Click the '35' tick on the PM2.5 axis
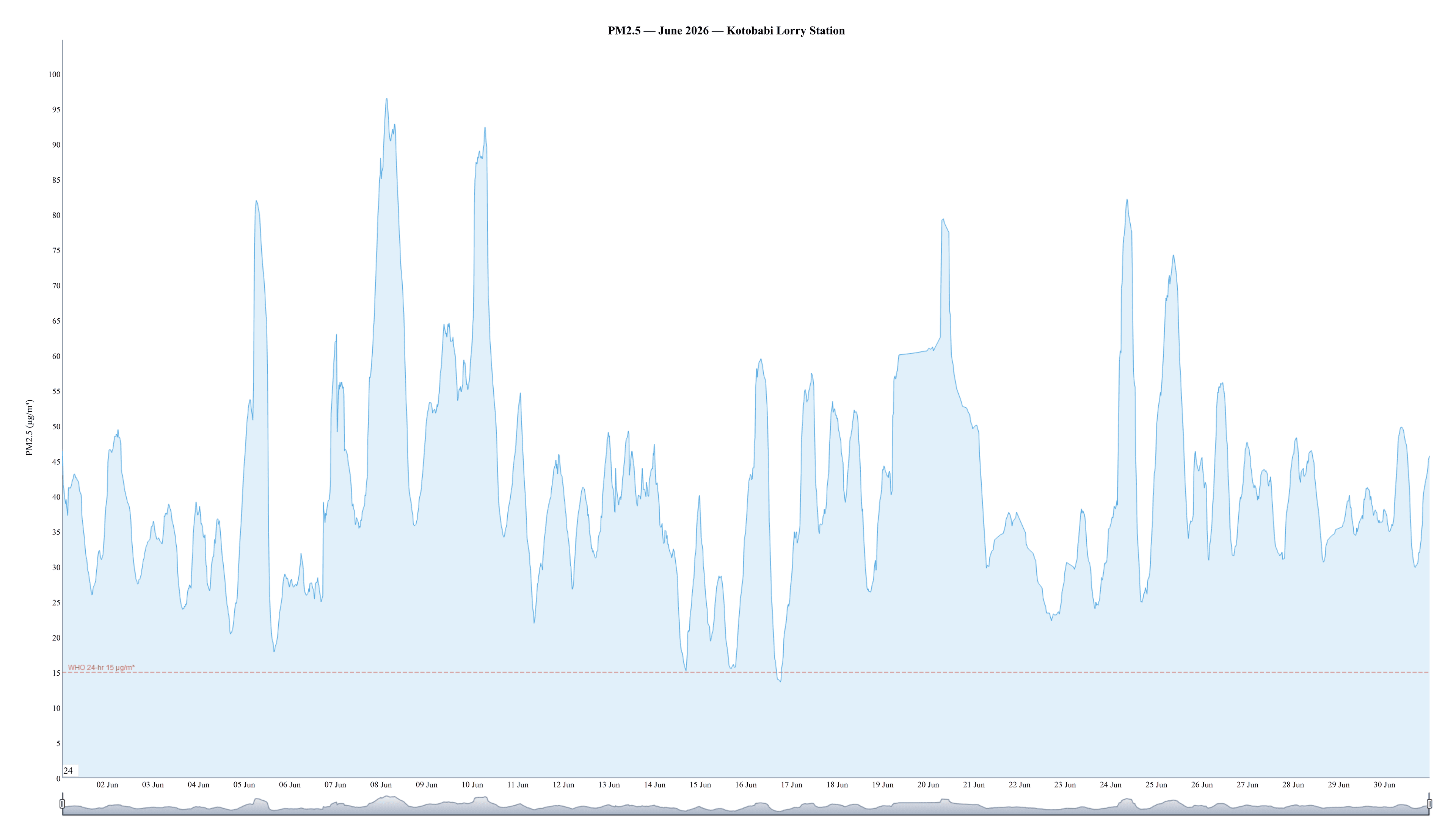The width and height of the screenshot is (1456, 839). (56, 532)
